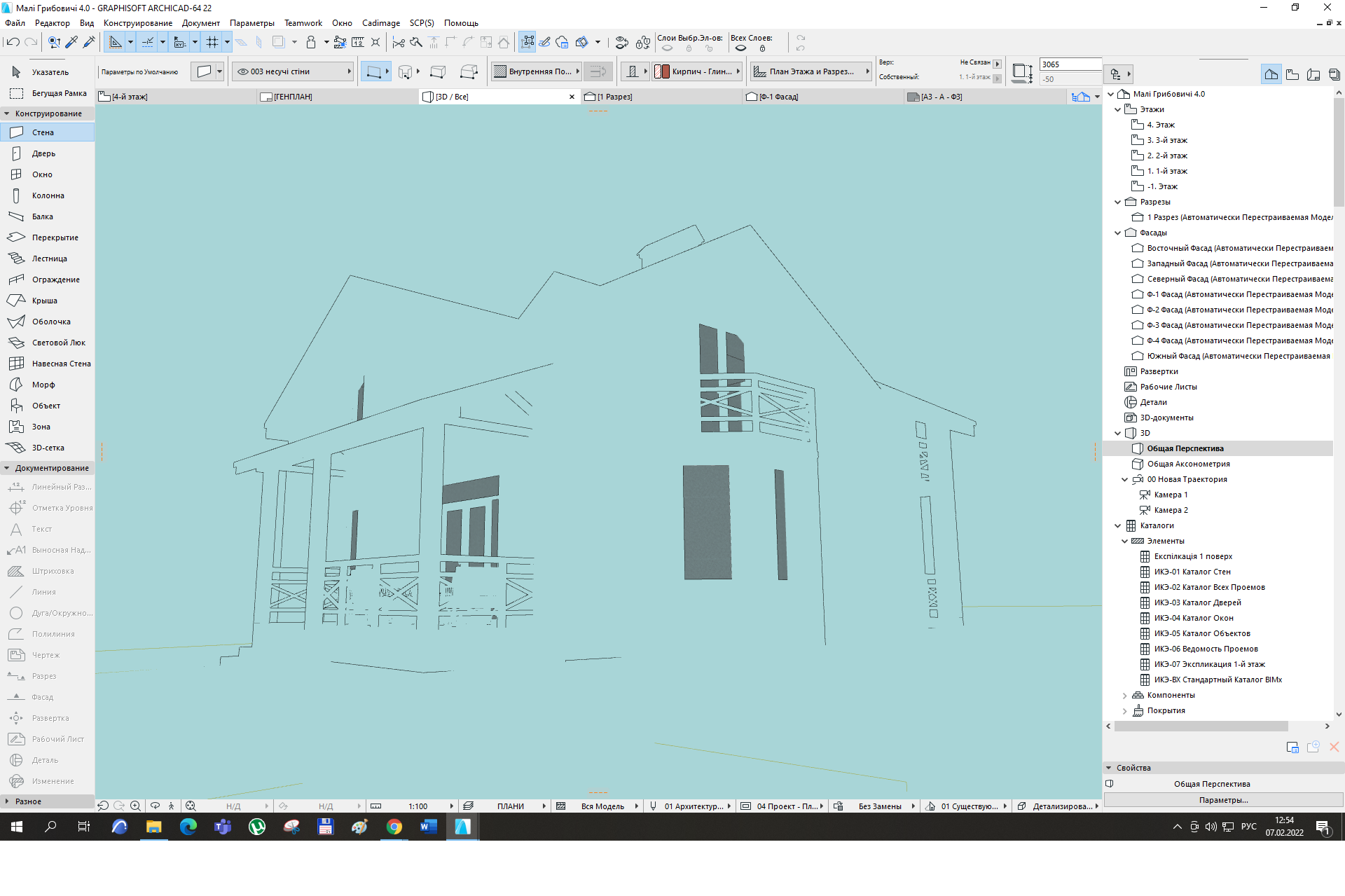Click the syringe inject parameters icon
Image resolution: width=1345 pixels, height=896 pixels.
tap(89, 42)
